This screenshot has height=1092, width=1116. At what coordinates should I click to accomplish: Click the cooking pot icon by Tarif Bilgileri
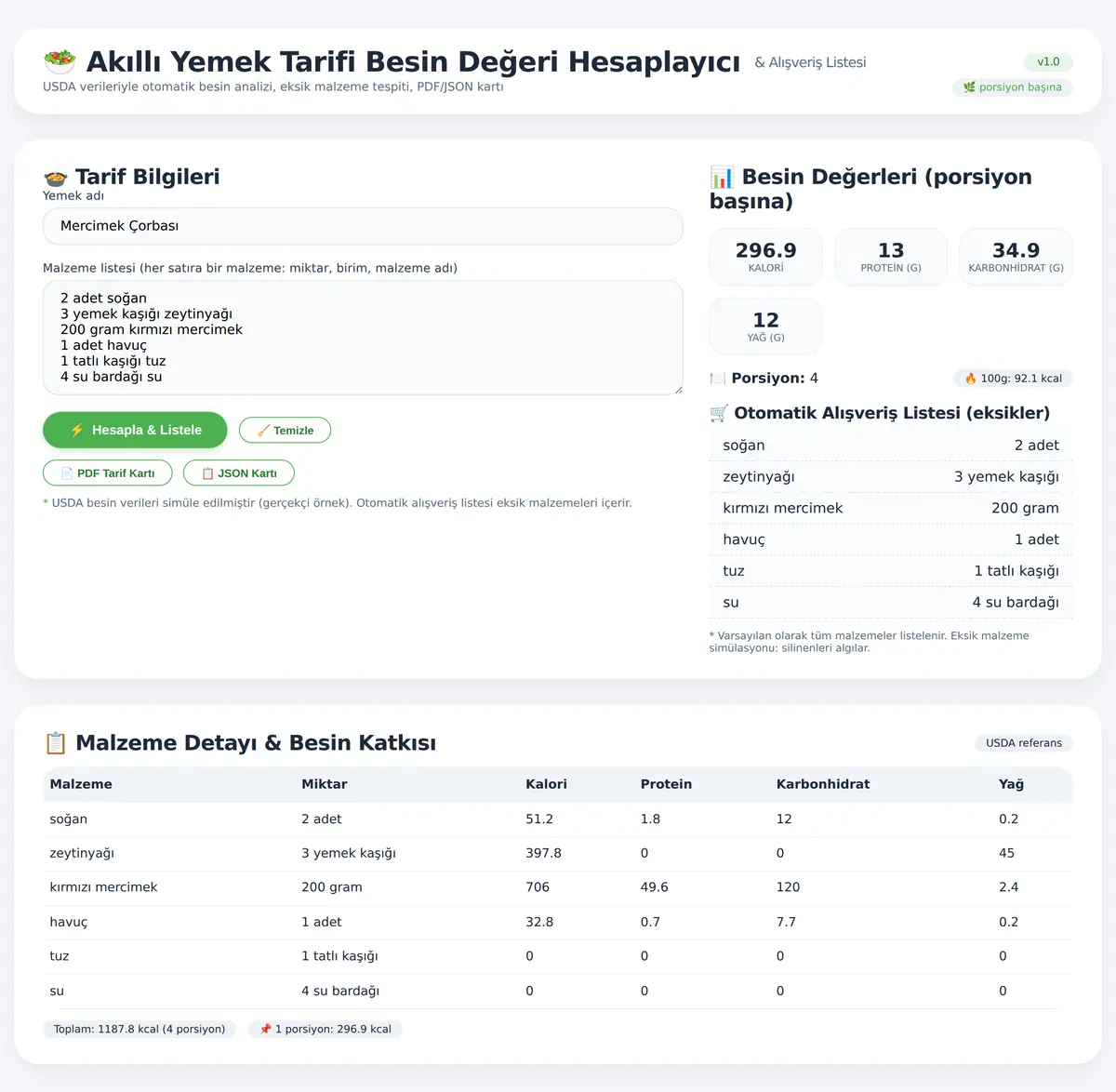[56, 178]
